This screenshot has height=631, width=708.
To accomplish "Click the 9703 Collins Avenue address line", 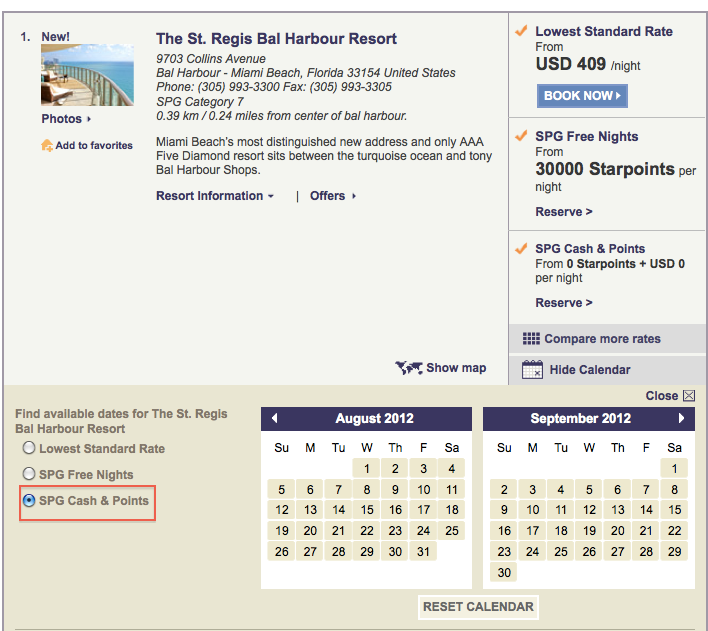I will [x=211, y=59].
